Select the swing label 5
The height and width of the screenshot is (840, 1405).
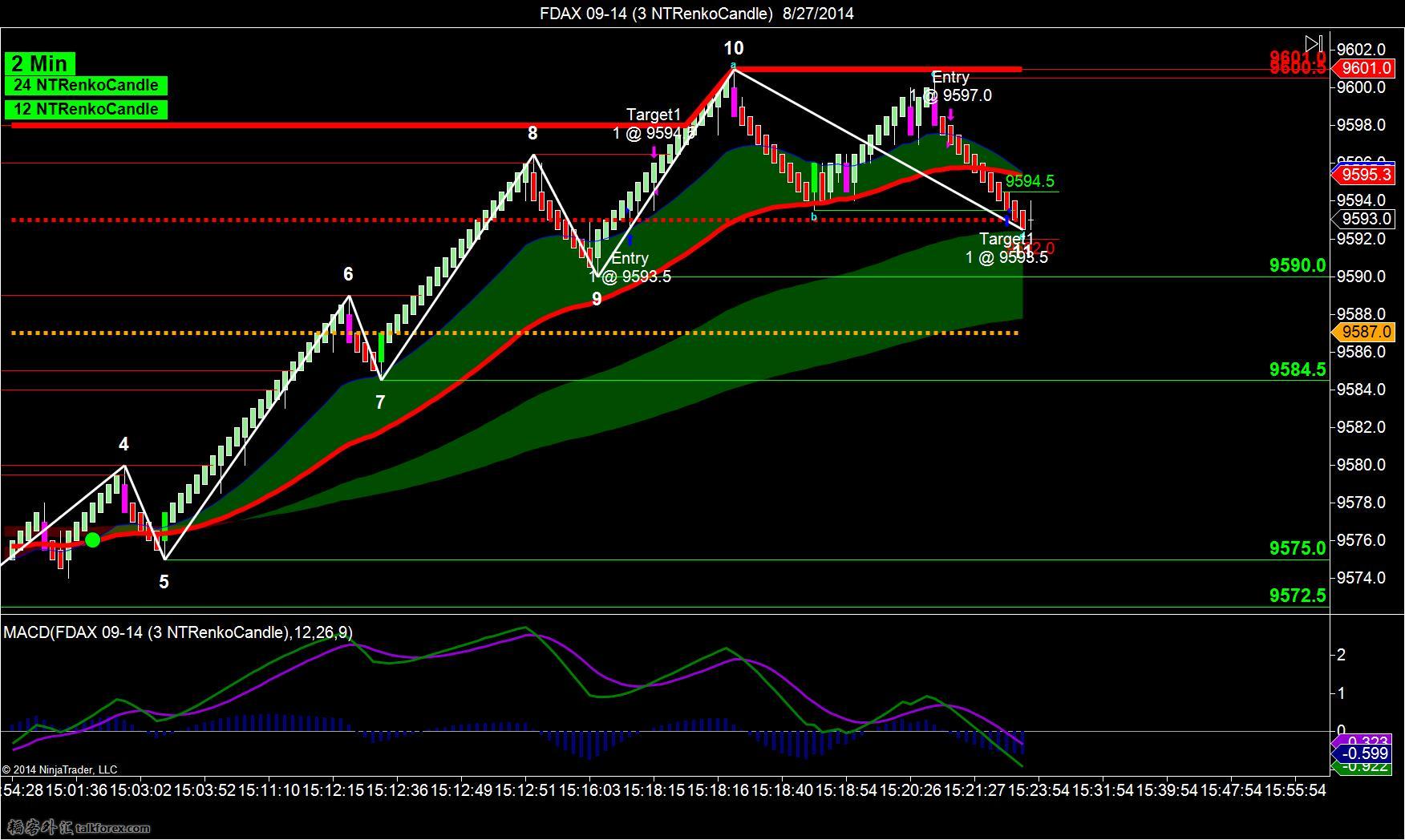164,582
